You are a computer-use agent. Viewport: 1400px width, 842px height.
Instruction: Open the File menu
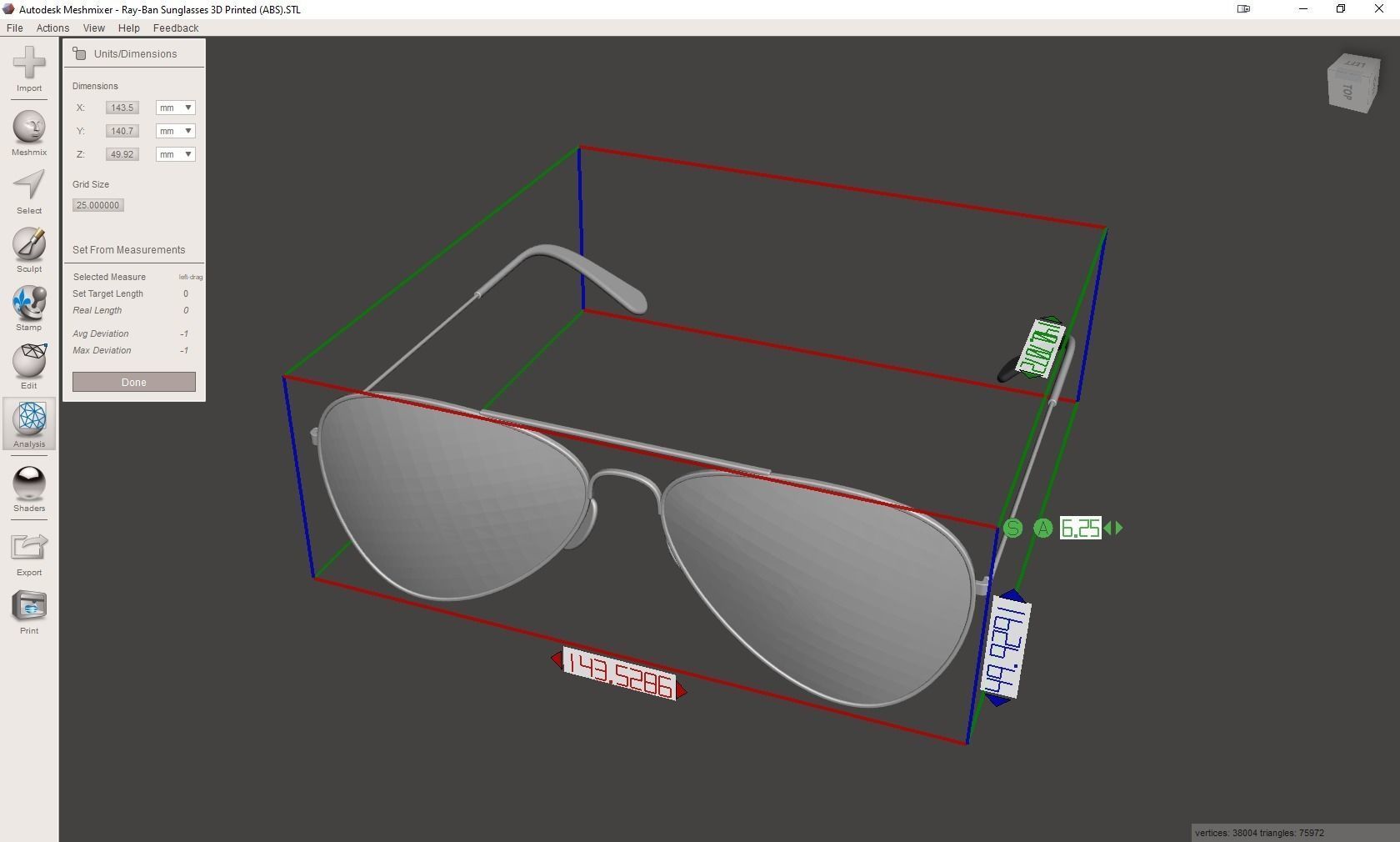[15, 28]
